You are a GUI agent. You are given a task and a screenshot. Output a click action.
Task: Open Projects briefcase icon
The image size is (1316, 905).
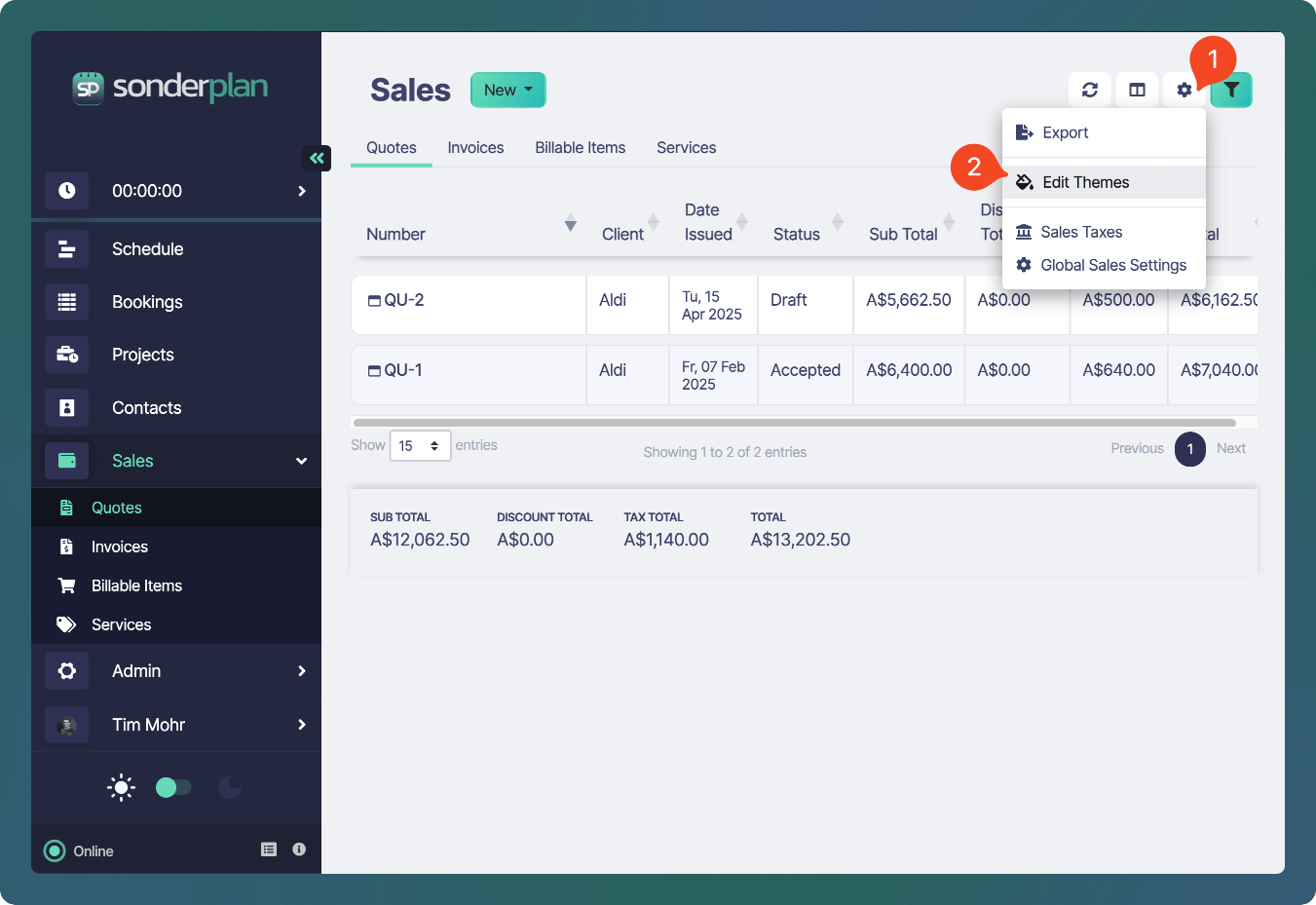click(67, 355)
